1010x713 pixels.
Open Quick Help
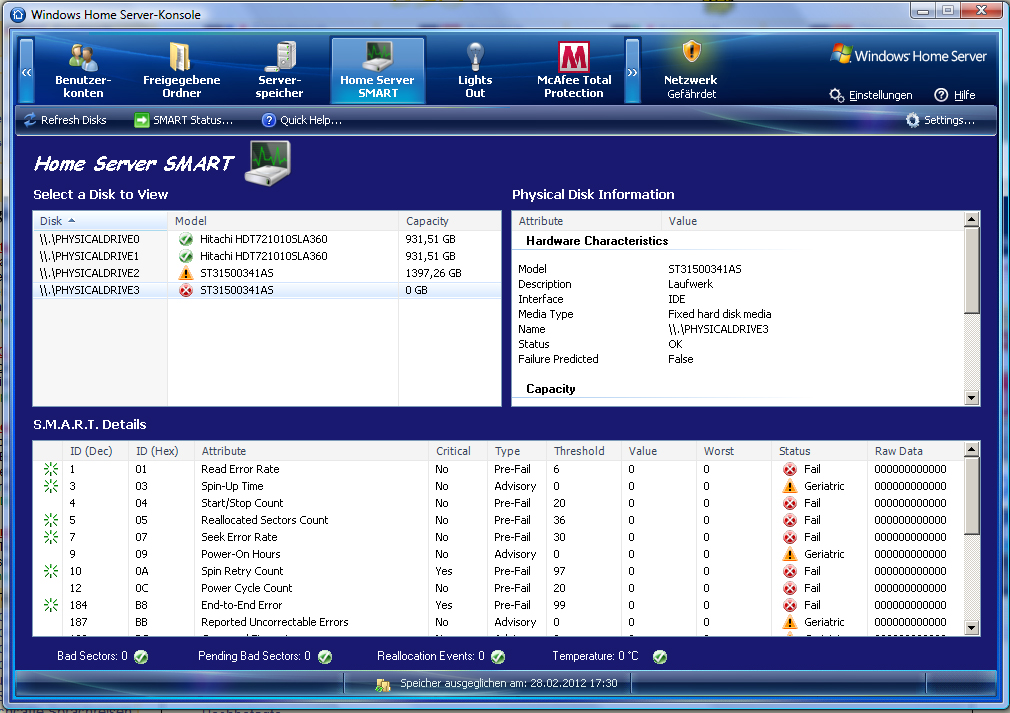[302, 120]
